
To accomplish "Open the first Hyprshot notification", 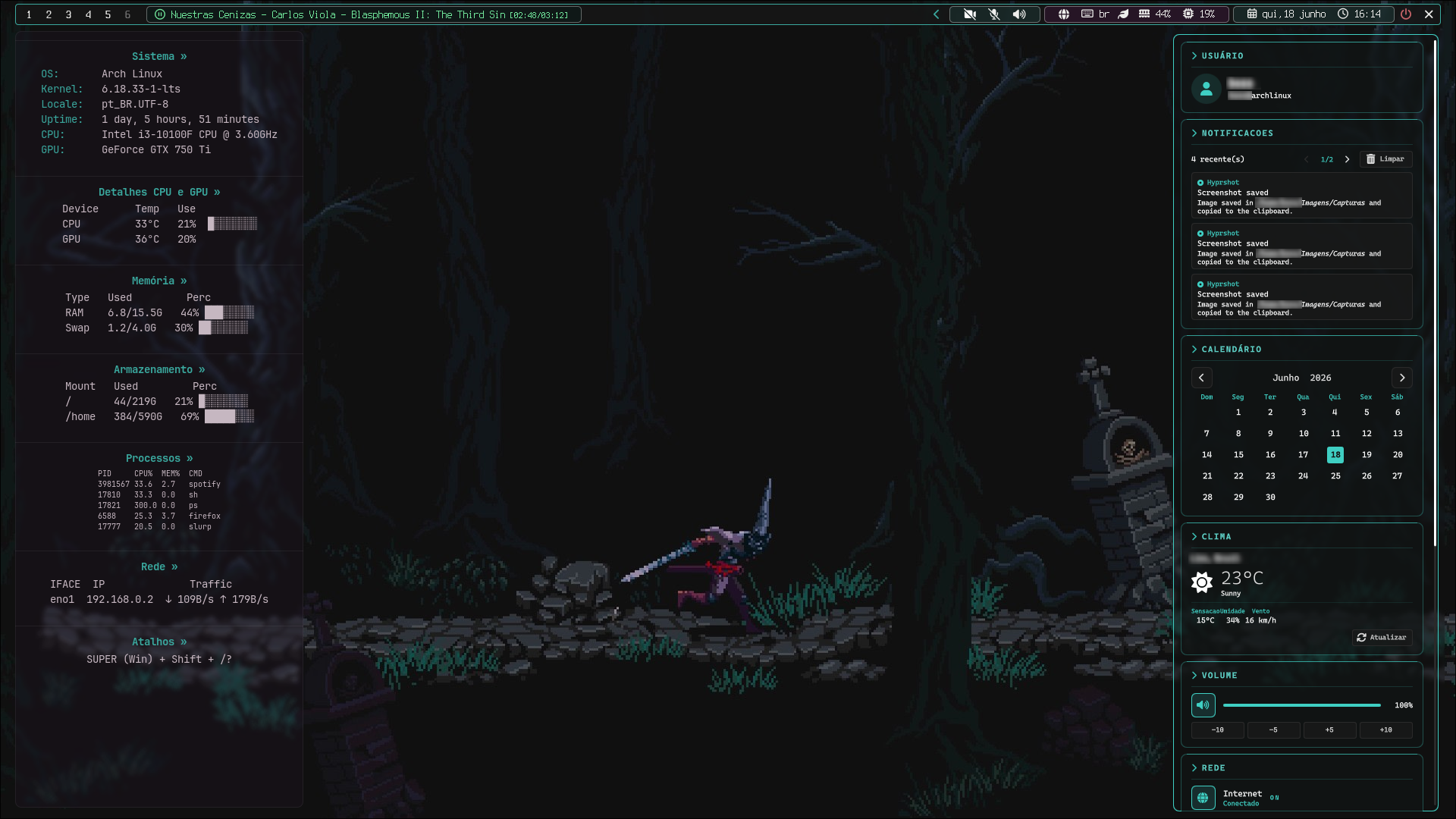I will pyautogui.click(x=1301, y=196).
